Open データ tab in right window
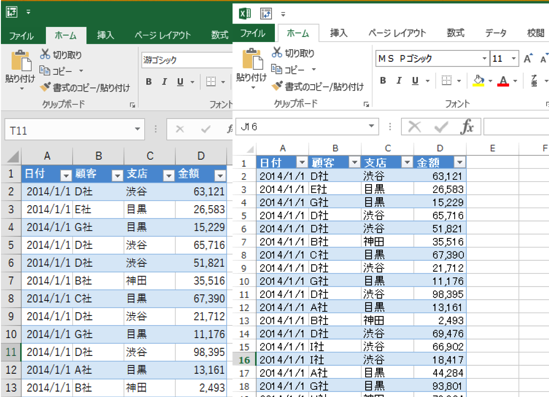Screen dimensions: 549x397 [x=495, y=33]
